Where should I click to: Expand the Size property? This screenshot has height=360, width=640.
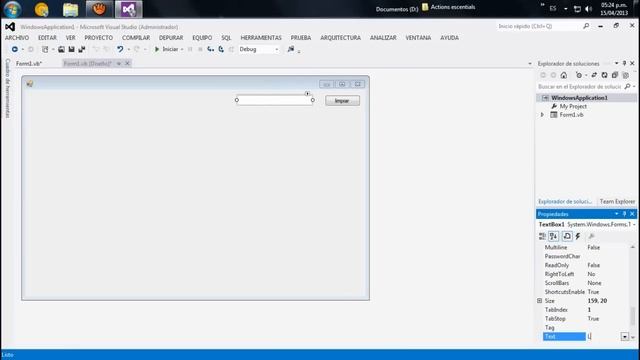click(540, 301)
